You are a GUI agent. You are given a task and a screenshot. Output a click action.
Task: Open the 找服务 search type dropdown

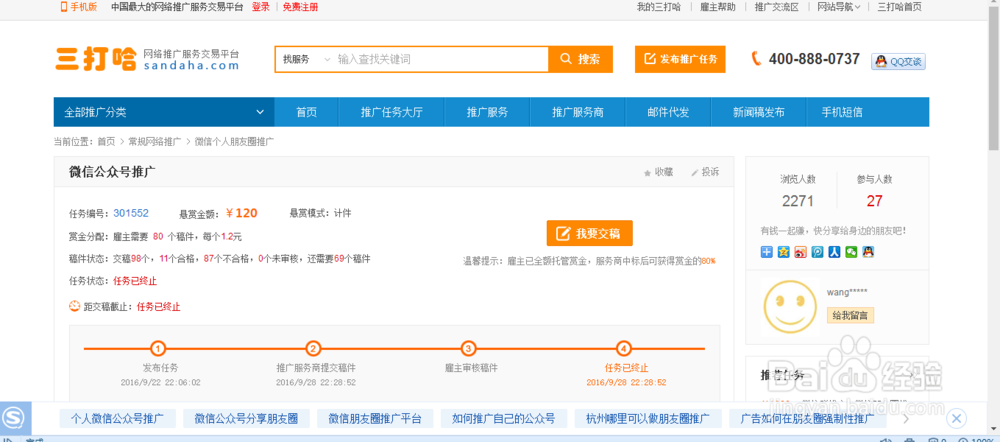coord(307,59)
